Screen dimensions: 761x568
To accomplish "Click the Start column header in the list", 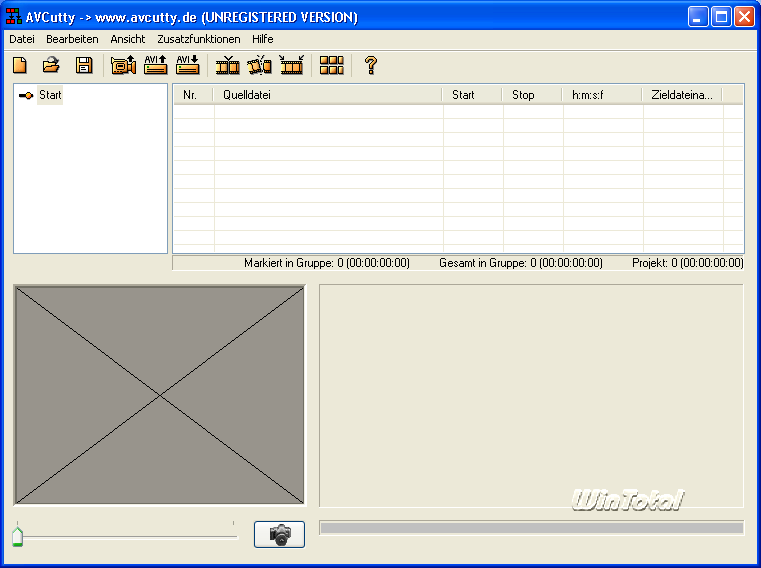I will pos(473,95).
